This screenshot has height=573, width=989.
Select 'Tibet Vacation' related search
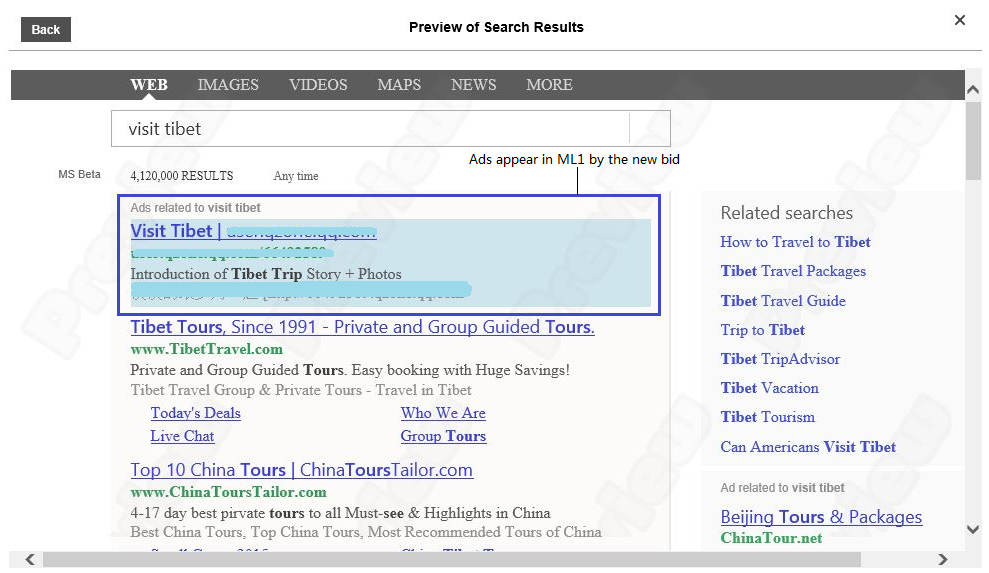tap(770, 388)
